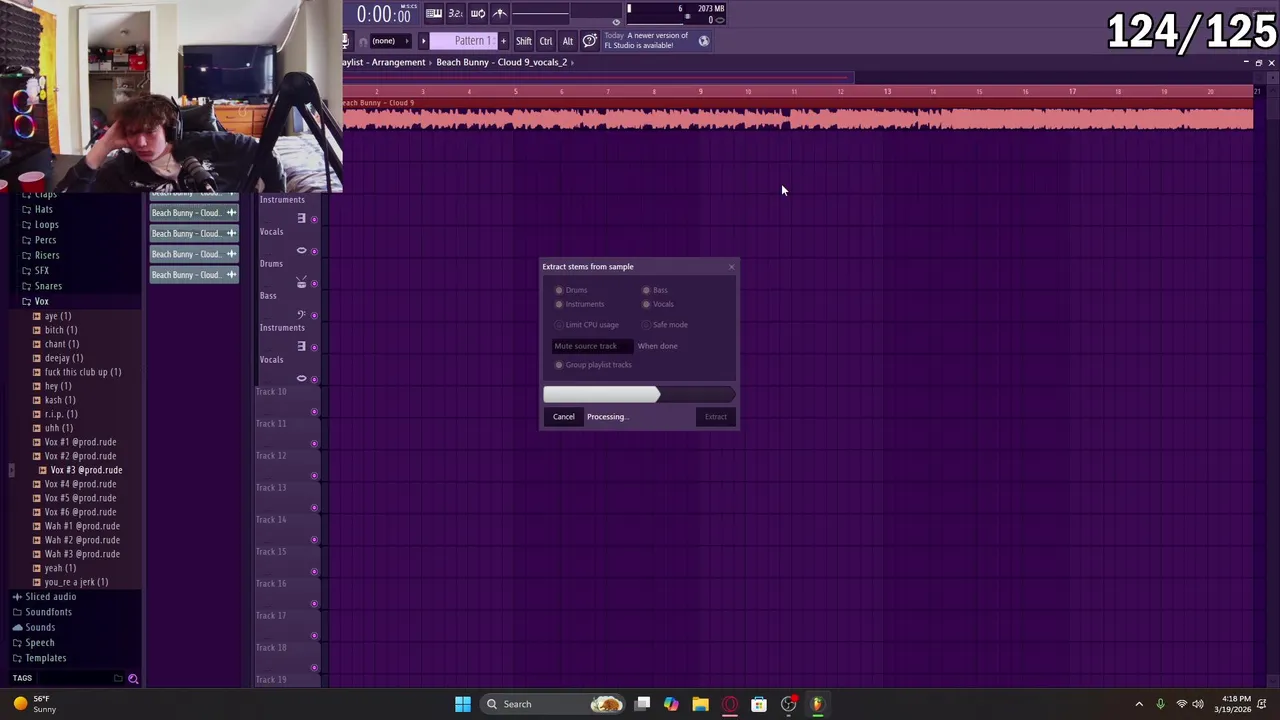Toggle Limit CPU usage option
This screenshot has height=720, width=1280.
point(559,325)
